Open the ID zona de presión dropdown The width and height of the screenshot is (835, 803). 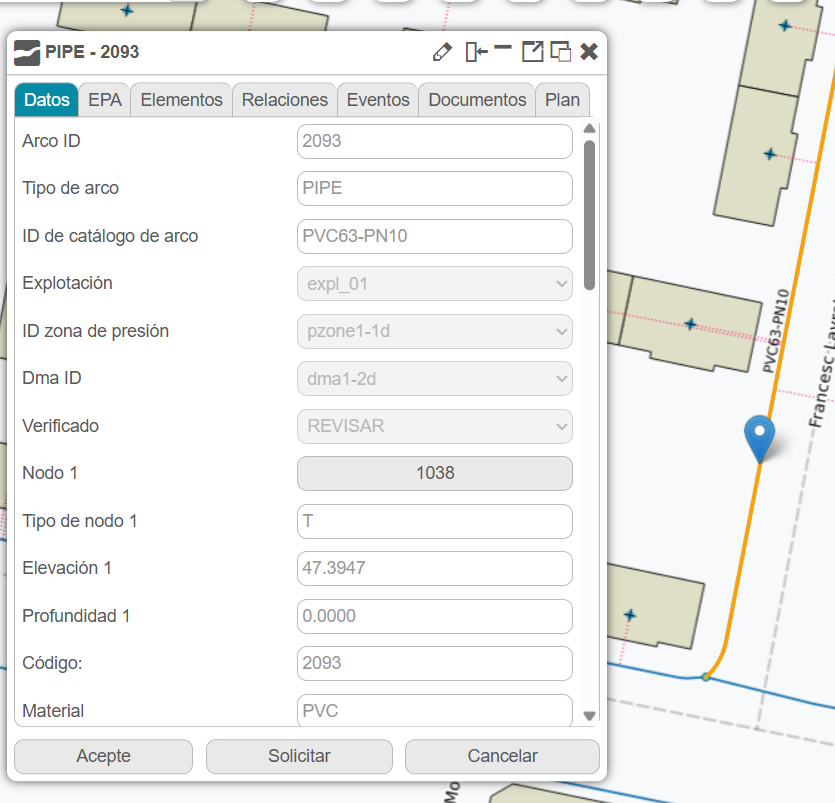[x=434, y=331]
